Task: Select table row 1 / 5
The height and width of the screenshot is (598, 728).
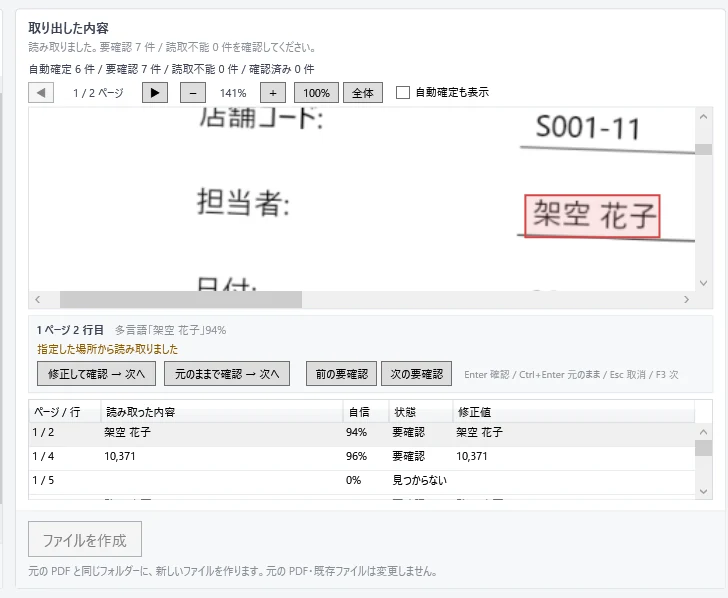Action: coord(362,481)
